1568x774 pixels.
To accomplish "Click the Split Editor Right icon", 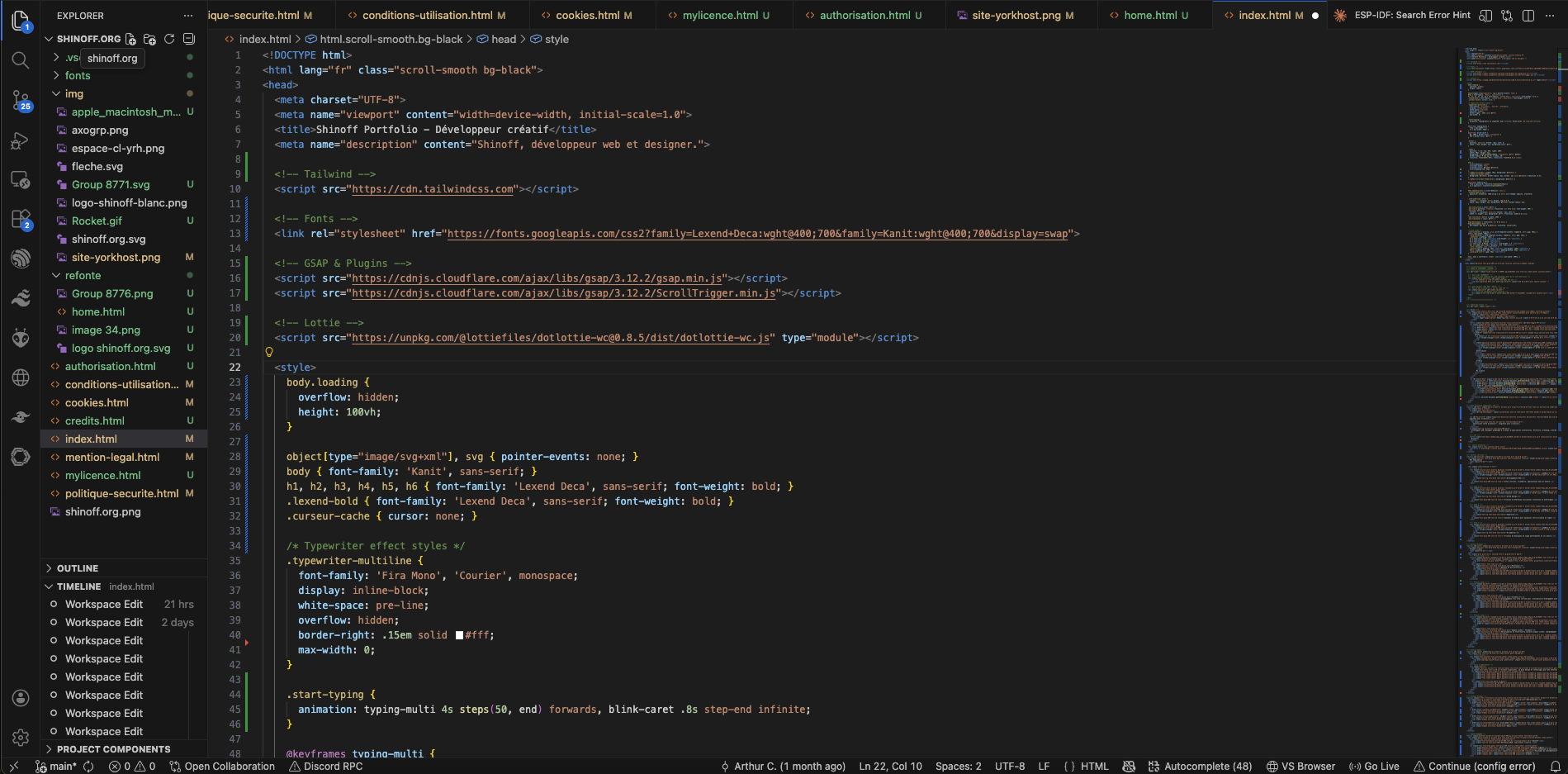I will [1528, 16].
